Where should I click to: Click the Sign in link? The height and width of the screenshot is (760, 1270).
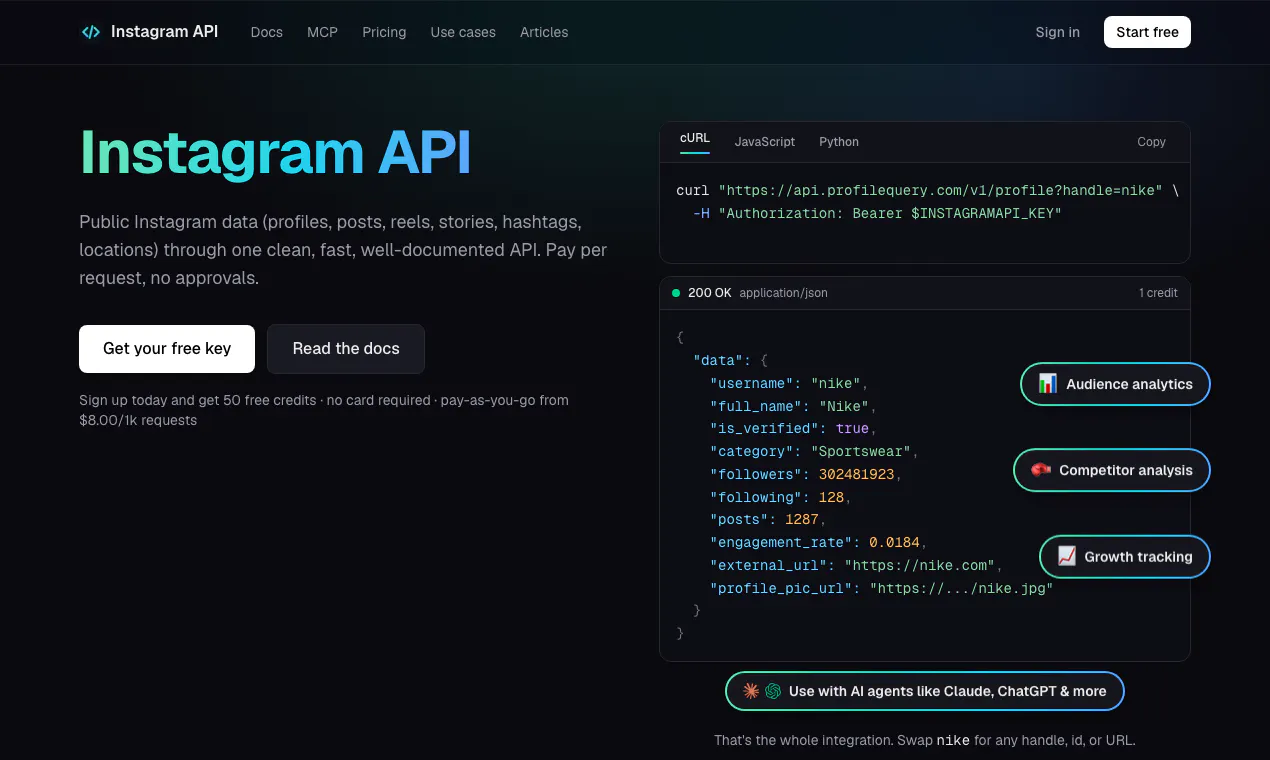pos(1058,32)
